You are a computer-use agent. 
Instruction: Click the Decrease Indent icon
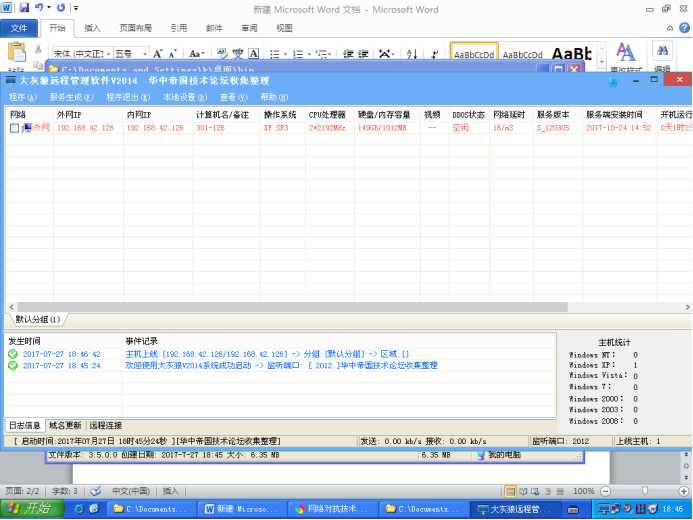pyautogui.click(x=349, y=54)
